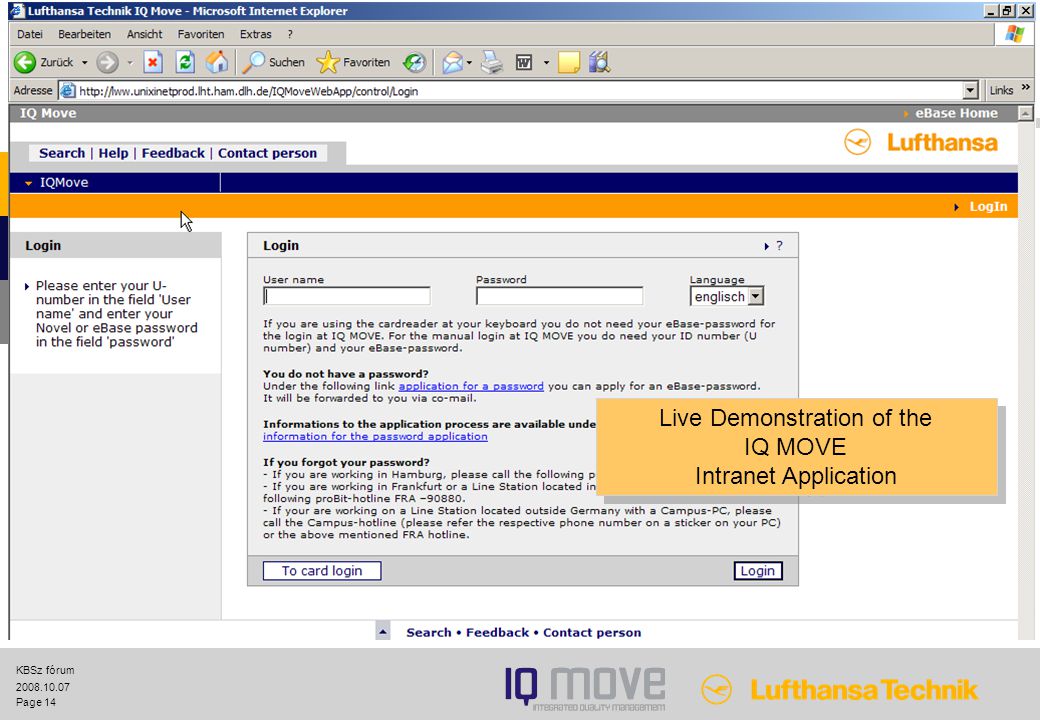
Task: Open the Back button history dropdown arrow
Action: 84,62
